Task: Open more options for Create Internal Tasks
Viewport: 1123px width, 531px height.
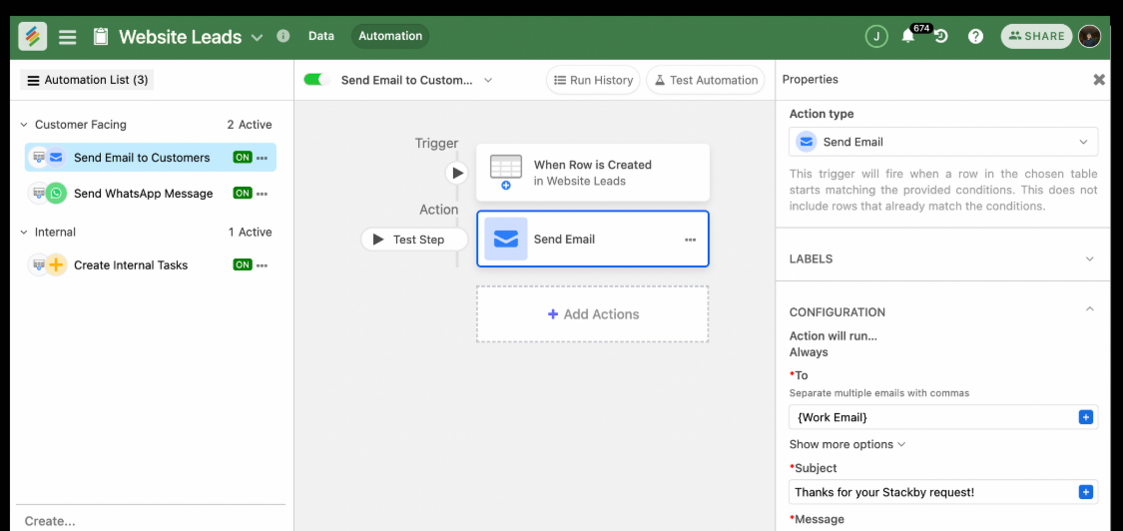Action: [262, 265]
